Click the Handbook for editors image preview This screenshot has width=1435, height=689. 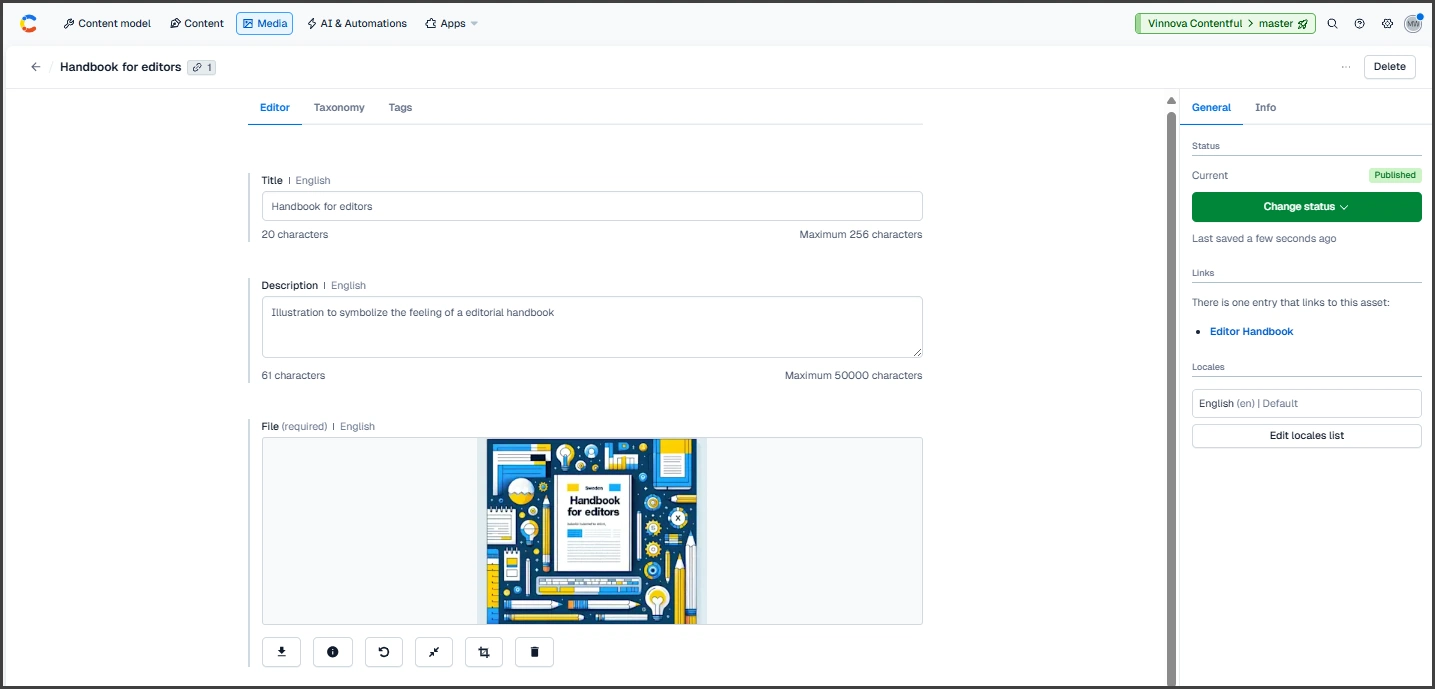(x=592, y=531)
